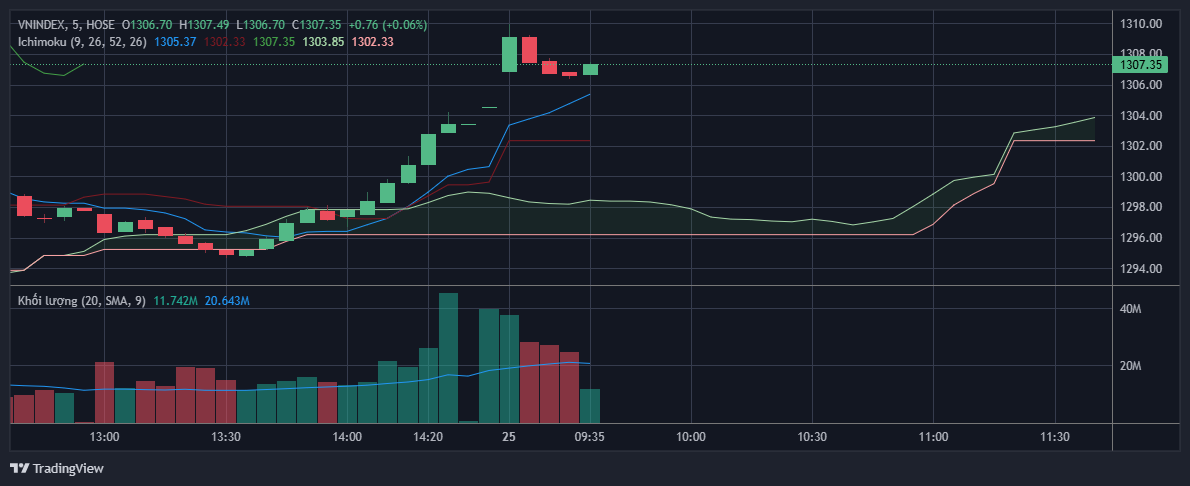Select the 1304.00 price axis label

(1141, 115)
